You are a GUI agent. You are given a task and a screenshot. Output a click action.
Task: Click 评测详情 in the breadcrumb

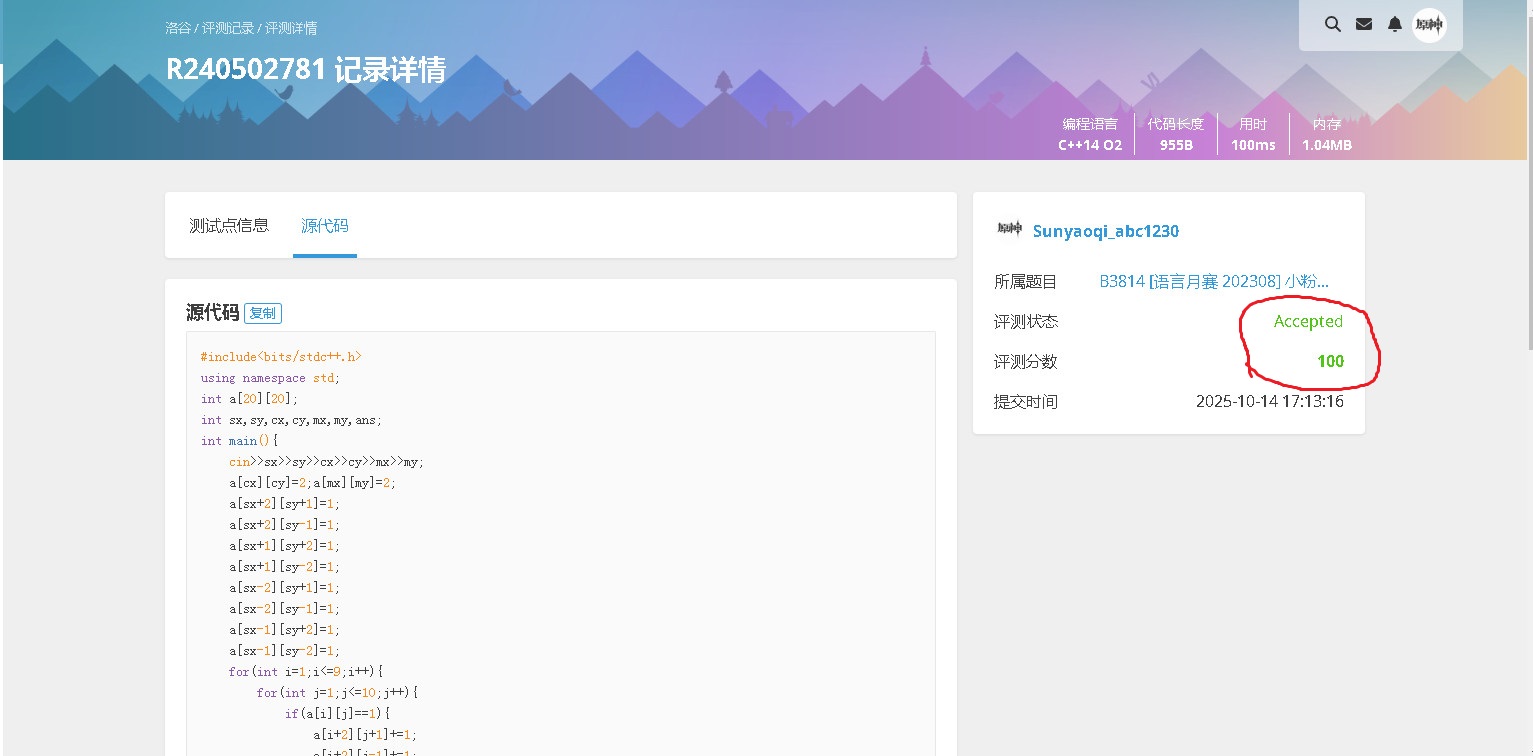click(x=291, y=28)
